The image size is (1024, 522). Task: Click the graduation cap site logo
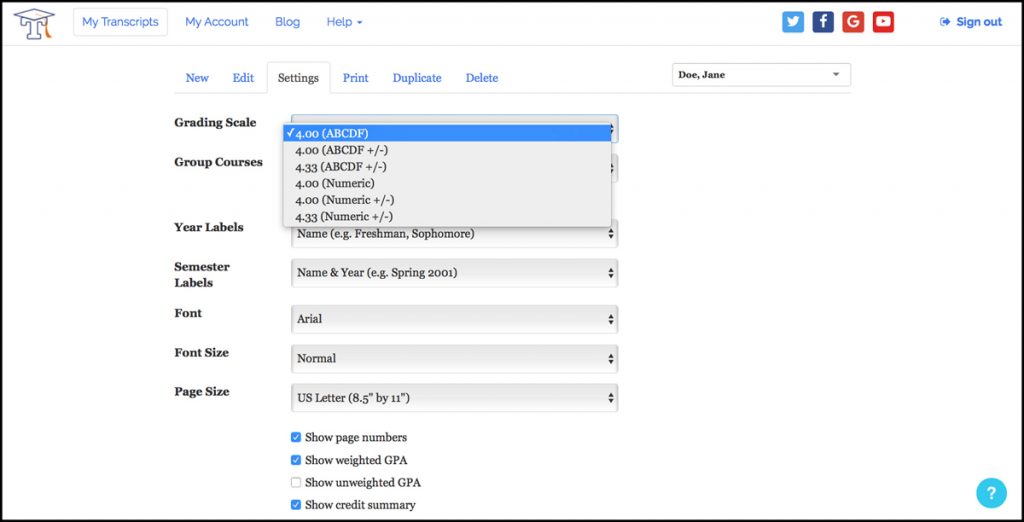35,23
